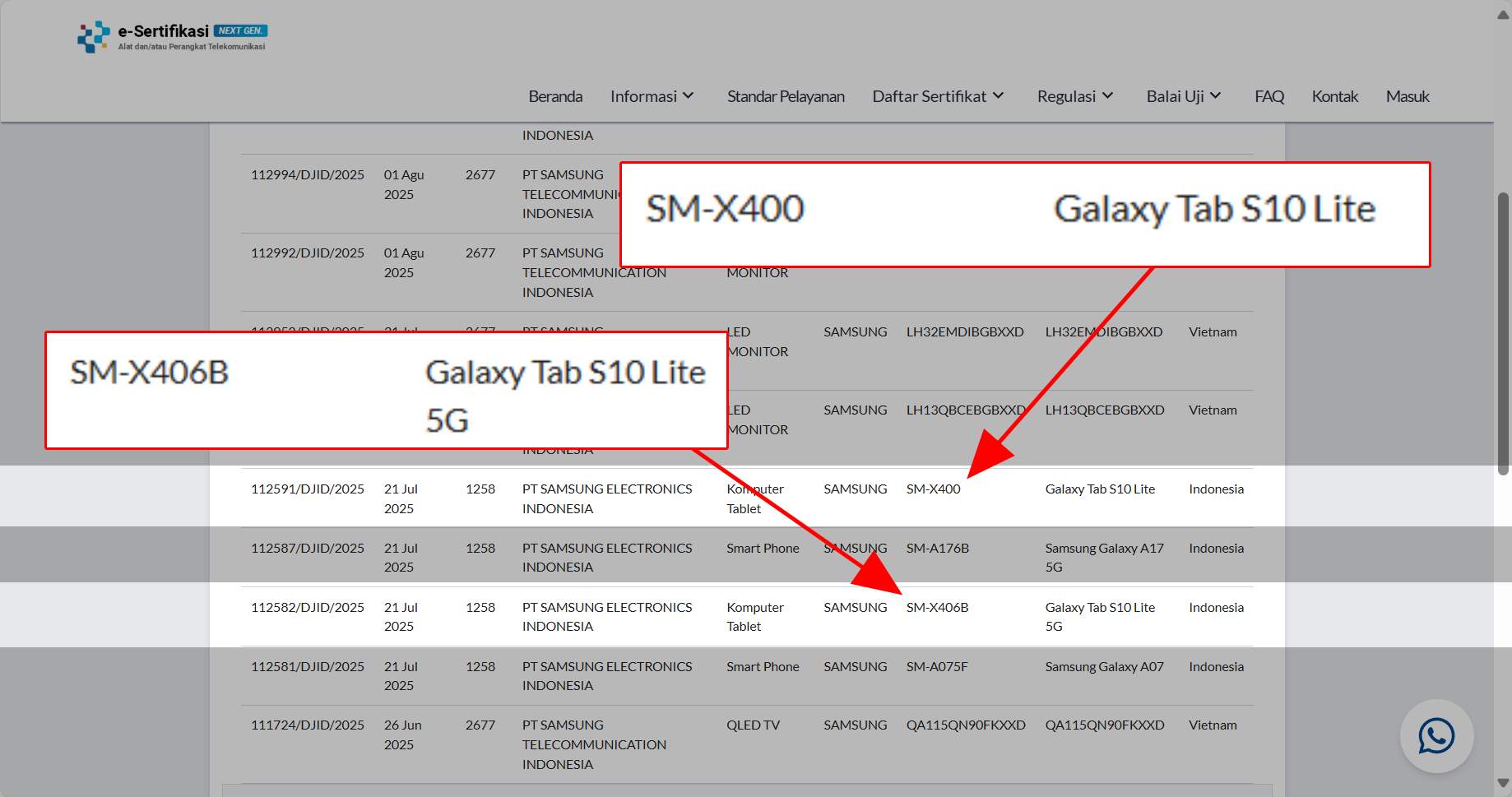The width and height of the screenshot is (1512, 797).
Task: Open the WhatsApp chat button
Action: point(1435,736)
